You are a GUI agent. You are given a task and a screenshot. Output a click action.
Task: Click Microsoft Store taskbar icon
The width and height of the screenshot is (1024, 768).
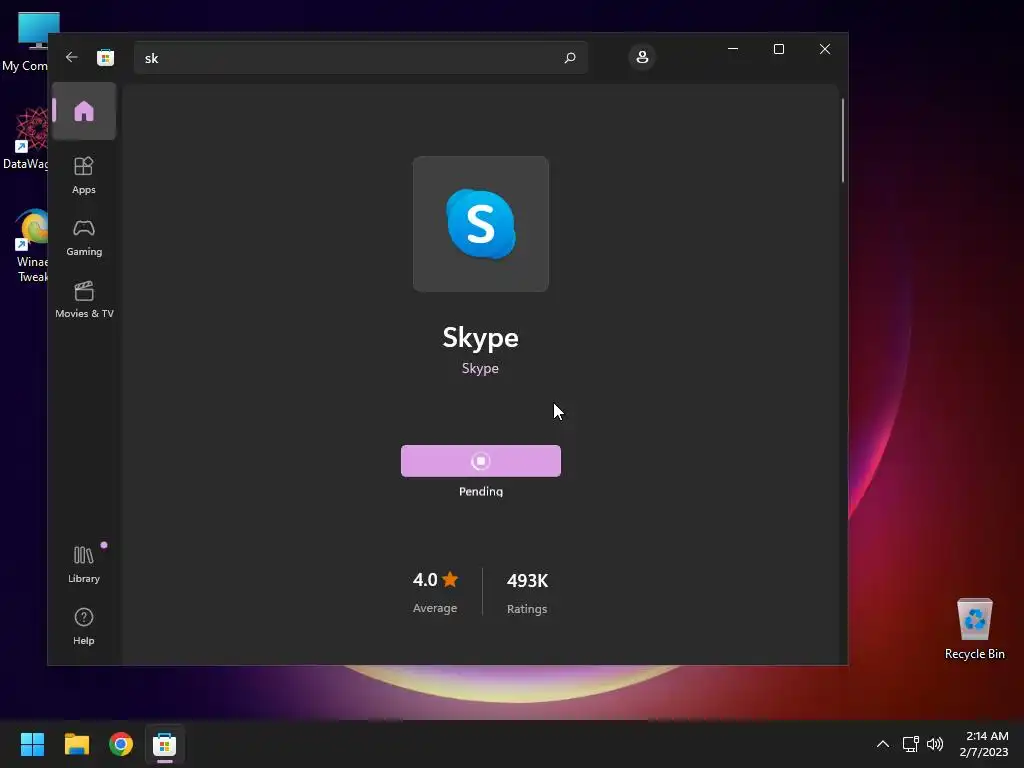click(x=165, y=744)
